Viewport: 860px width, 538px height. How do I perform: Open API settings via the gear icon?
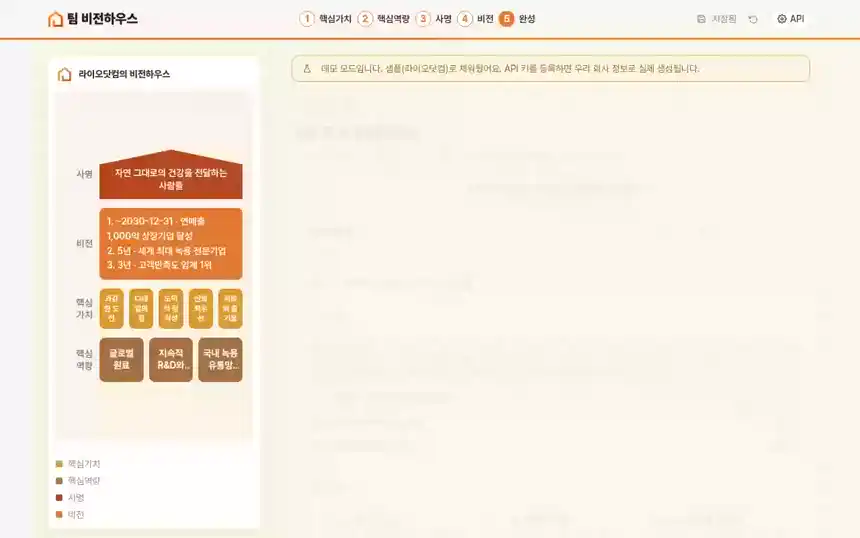pyautogui.click(x=782, y=19)
